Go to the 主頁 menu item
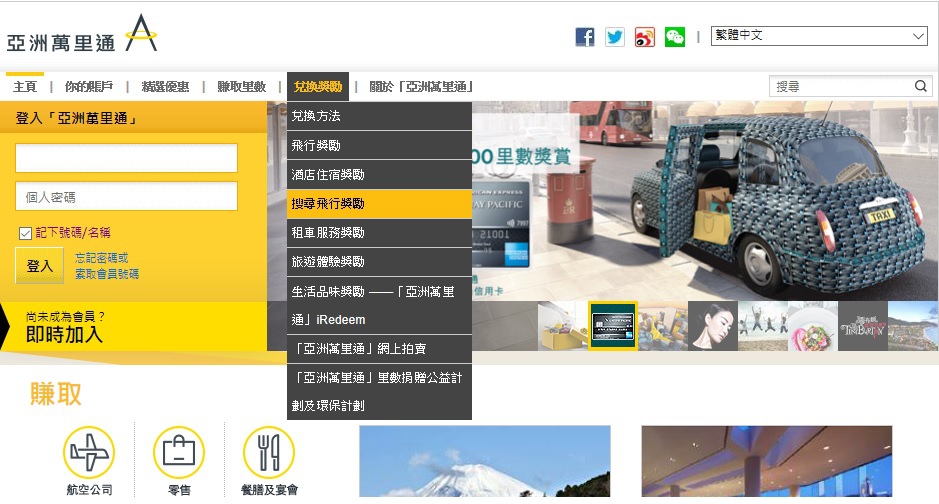 tap(25, 87)
